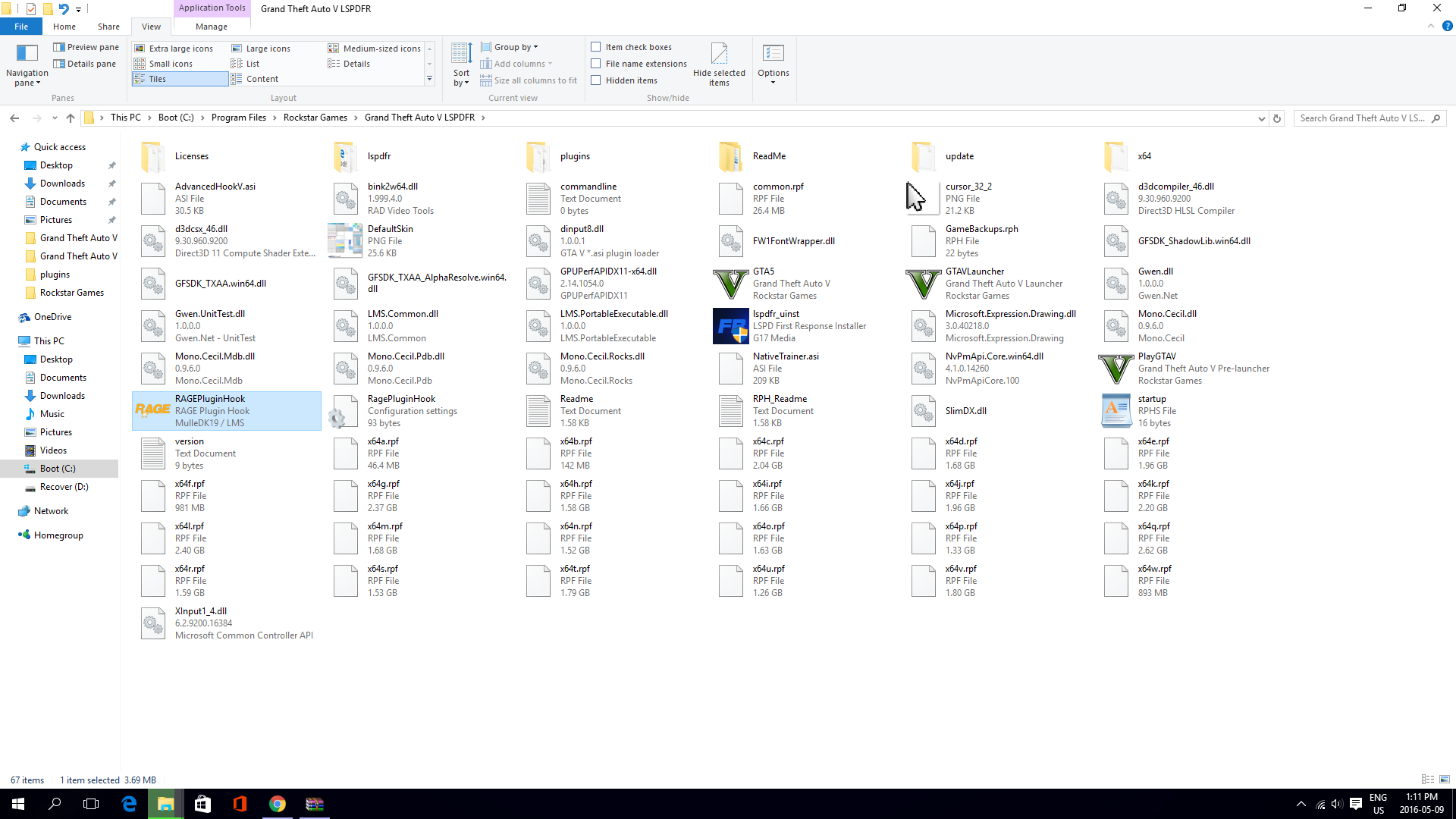Toggle File name extensions checkbox

(x=596, y=64)
